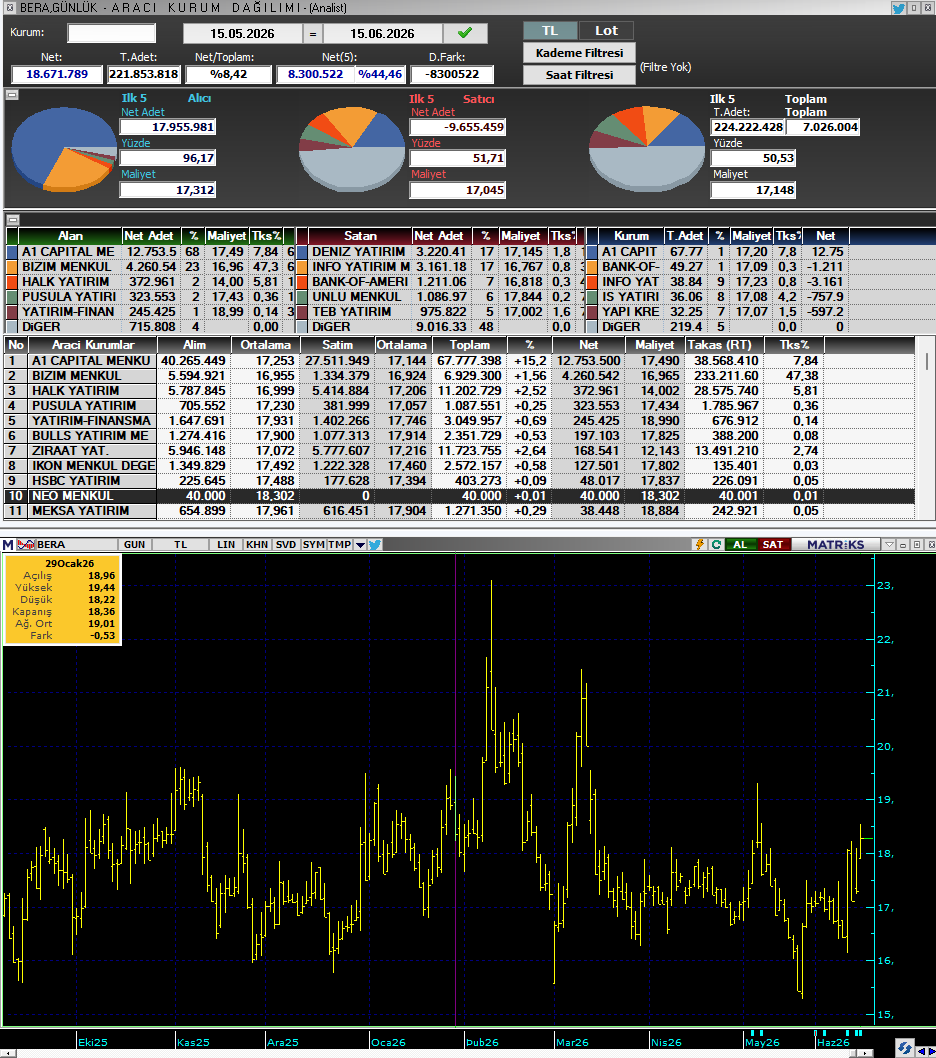
Task: Click the Satıcı pie chart
Action: pos(352,150)
